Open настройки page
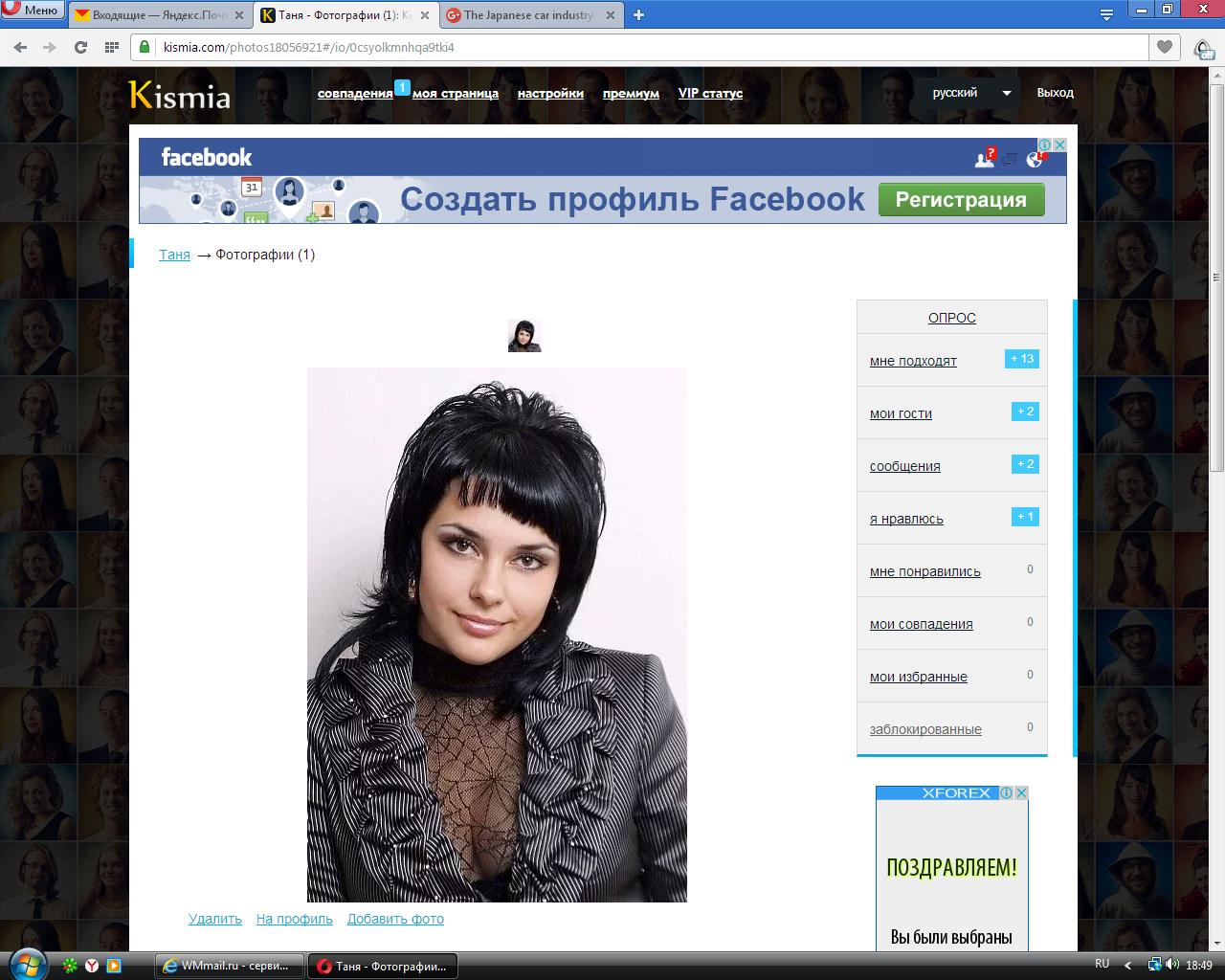1225x980 pixels. (x=550, y=94)
